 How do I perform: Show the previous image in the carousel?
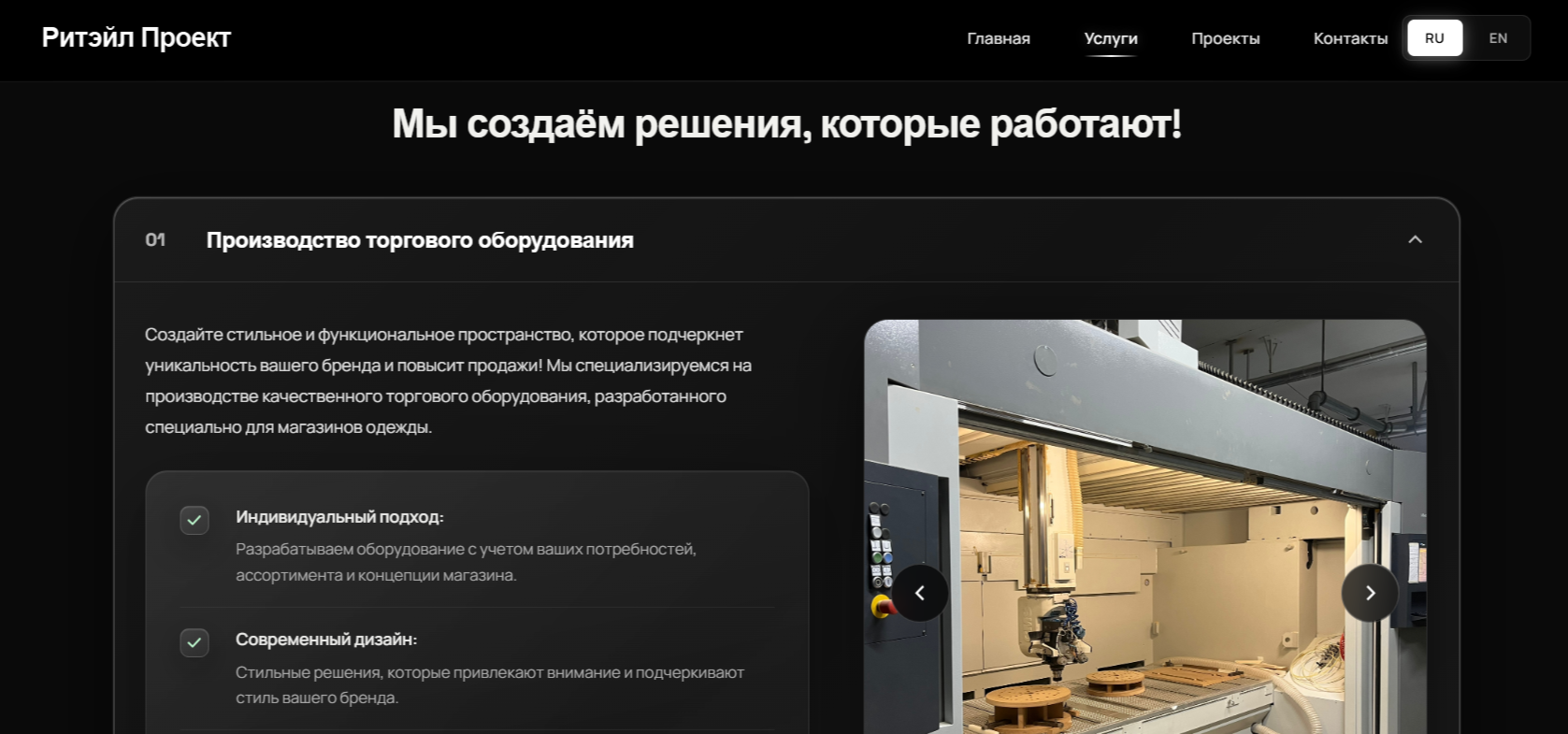coord(920,593)
